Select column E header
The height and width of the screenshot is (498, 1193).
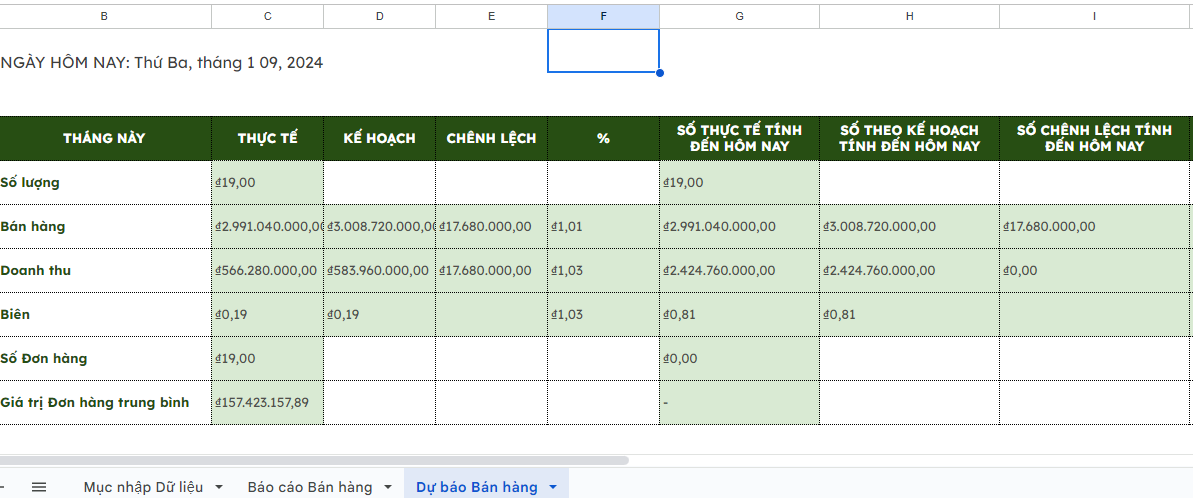[x=492, y=16]
